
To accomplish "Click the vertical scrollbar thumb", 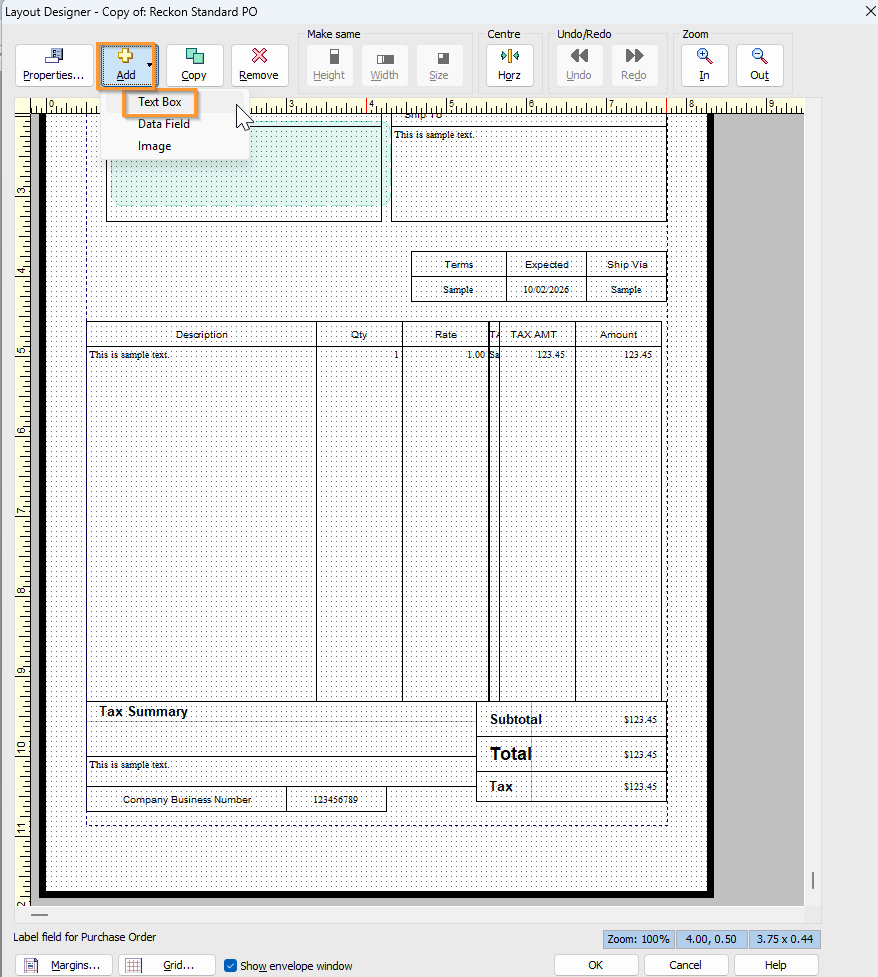I will pos(813,880).
